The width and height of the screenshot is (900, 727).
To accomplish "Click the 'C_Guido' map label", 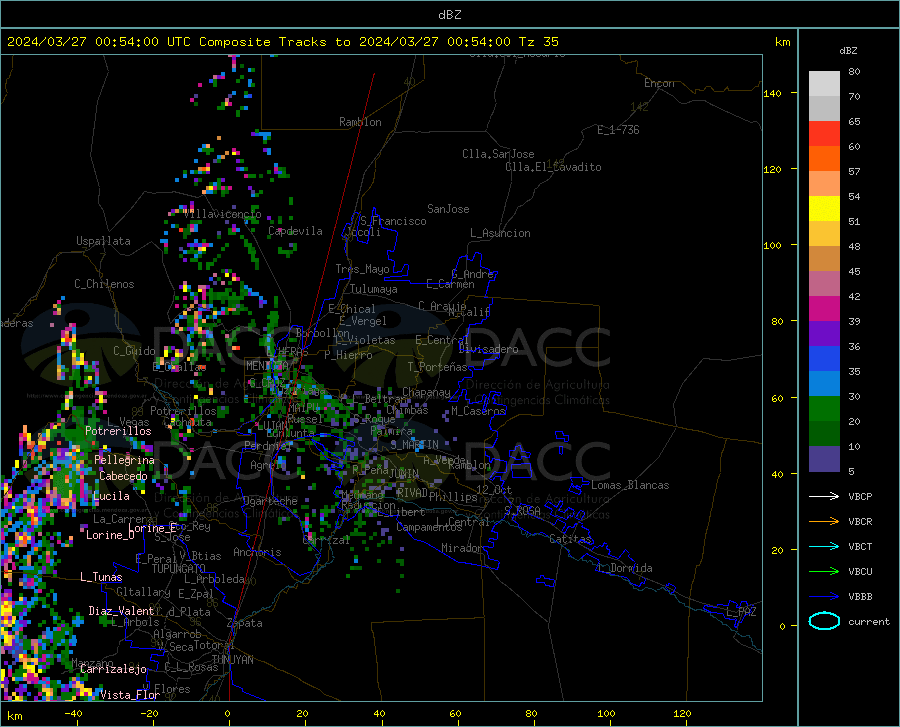I will coord(134,351).
